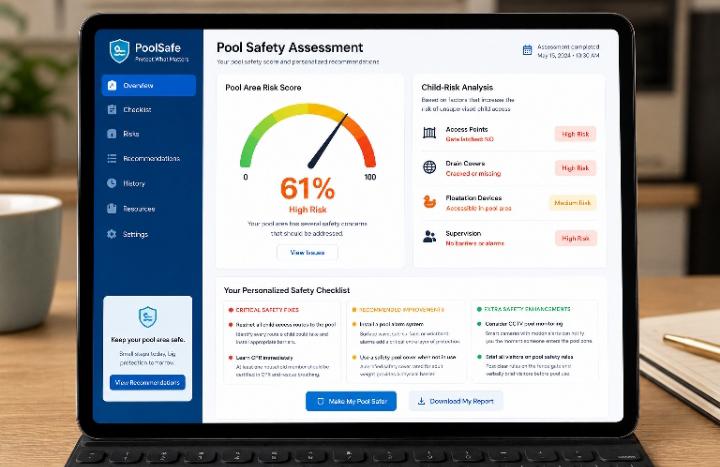The height and width of the screenshot is (467, 720).
Task: Click the Critical Safety Fixes column header
Action: point(267,310)
